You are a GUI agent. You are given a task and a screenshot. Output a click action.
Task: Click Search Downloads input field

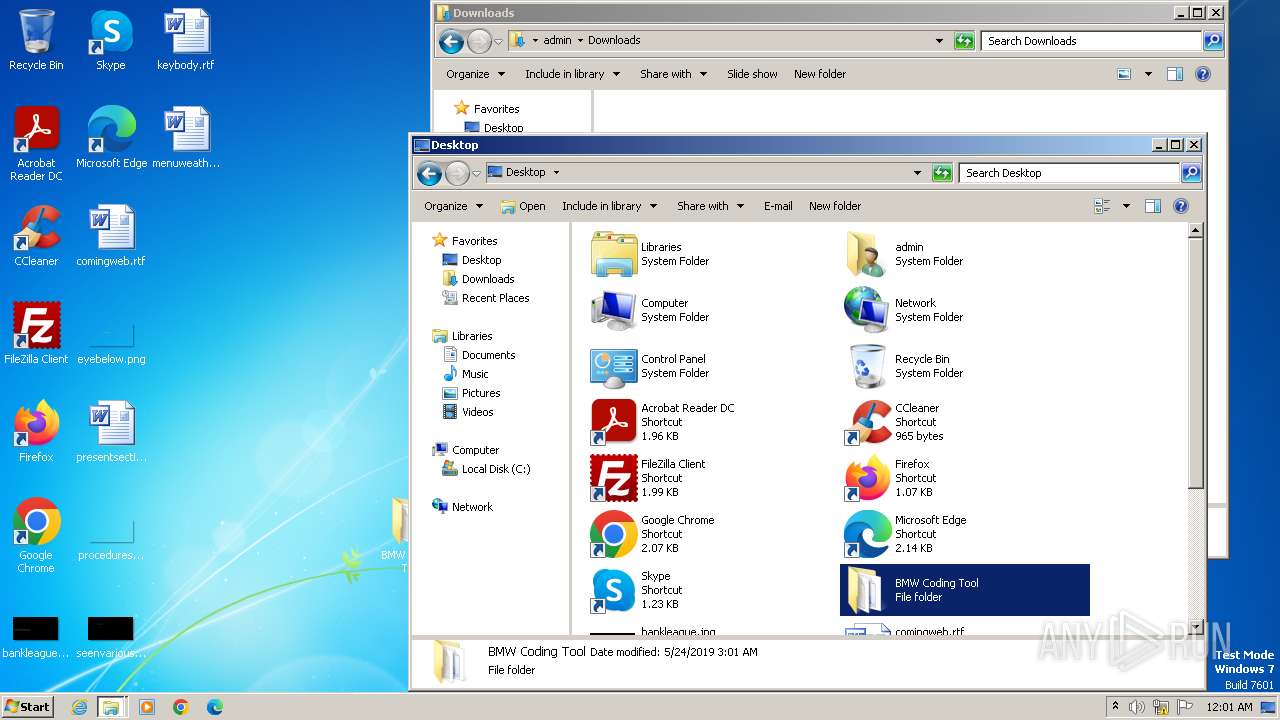point(1091,41)
